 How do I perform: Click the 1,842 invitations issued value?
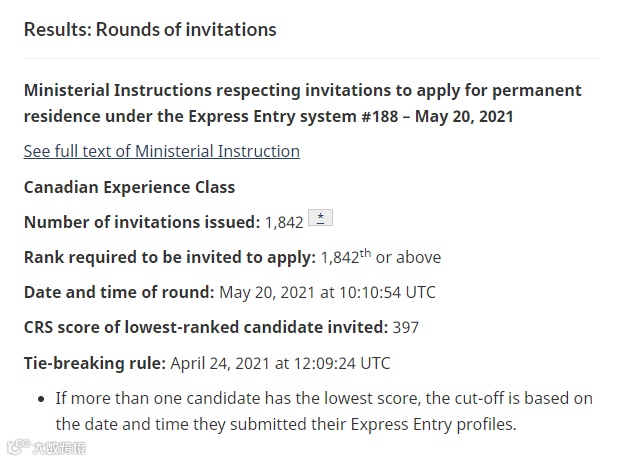[284, 222]
